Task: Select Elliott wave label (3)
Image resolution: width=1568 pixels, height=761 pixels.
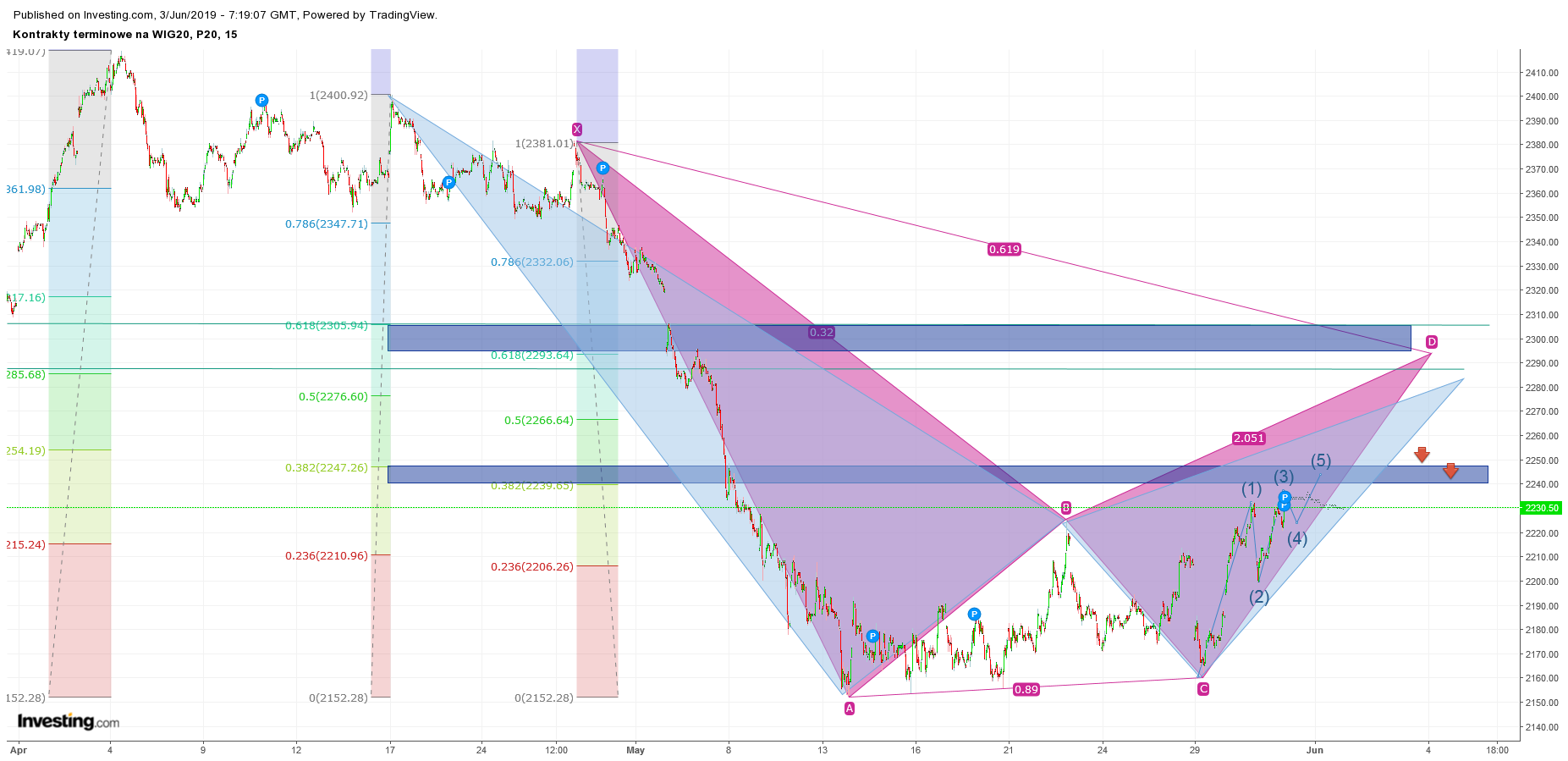Action: [x=1284, y=477]
